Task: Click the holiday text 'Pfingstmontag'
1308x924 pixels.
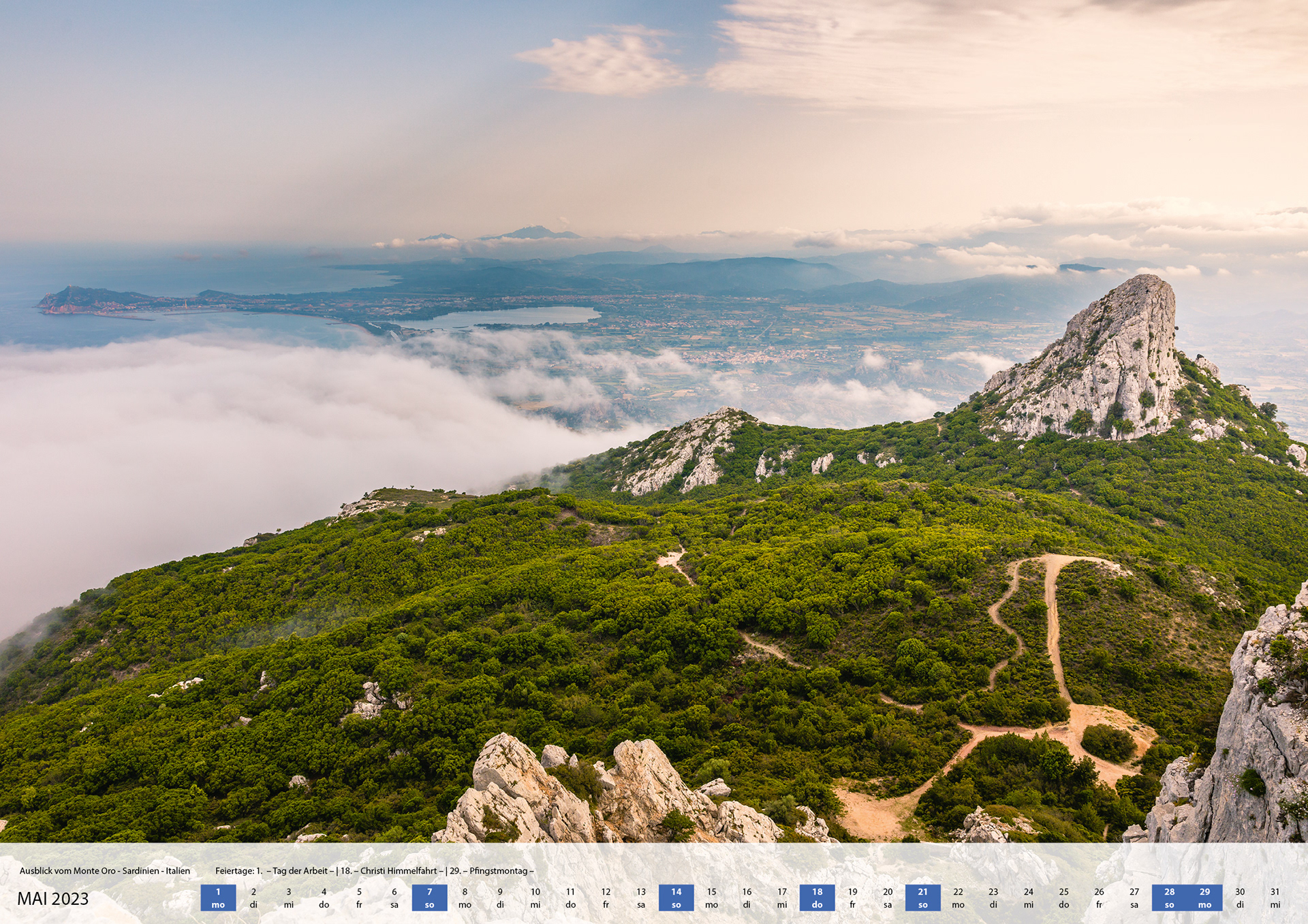Action: click(499, 871)
